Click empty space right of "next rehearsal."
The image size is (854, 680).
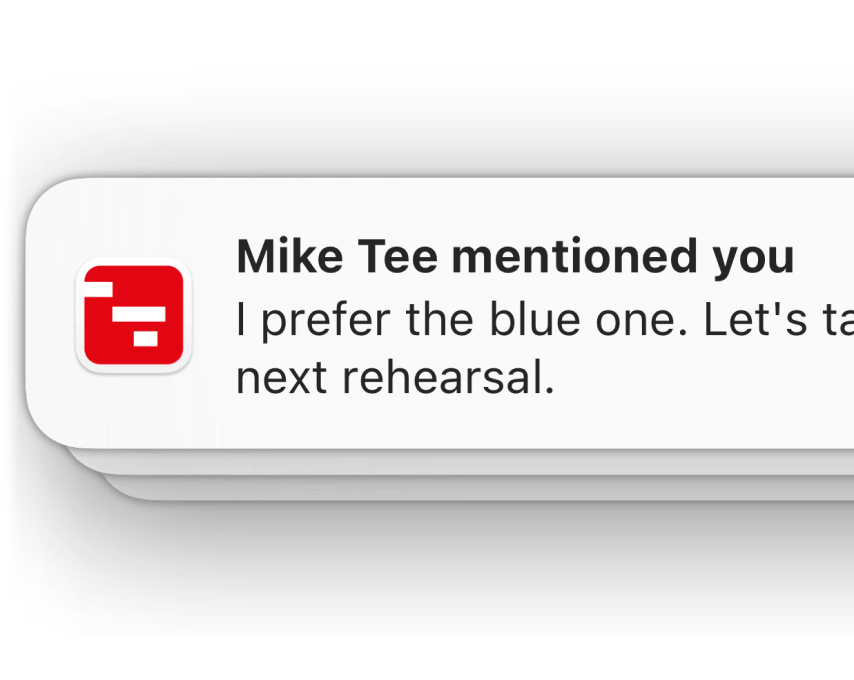(700, 380)
